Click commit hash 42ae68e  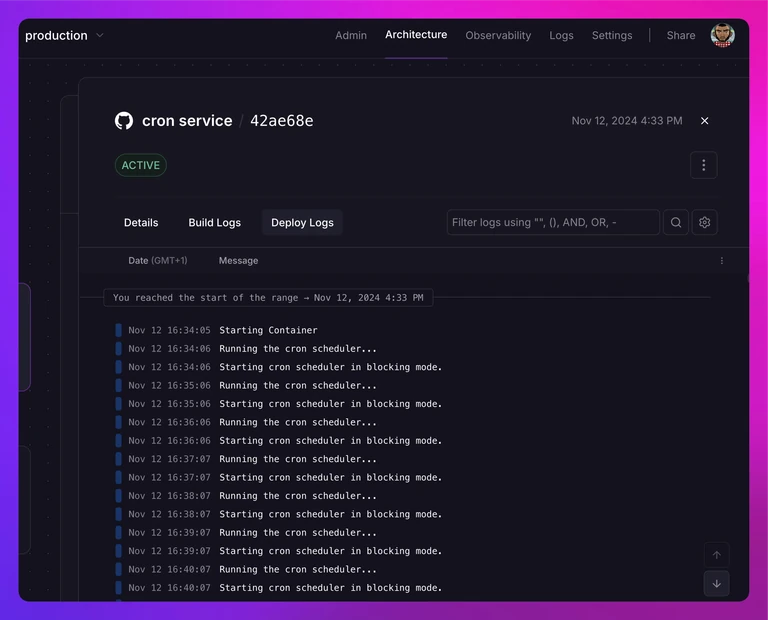(282, 120)
